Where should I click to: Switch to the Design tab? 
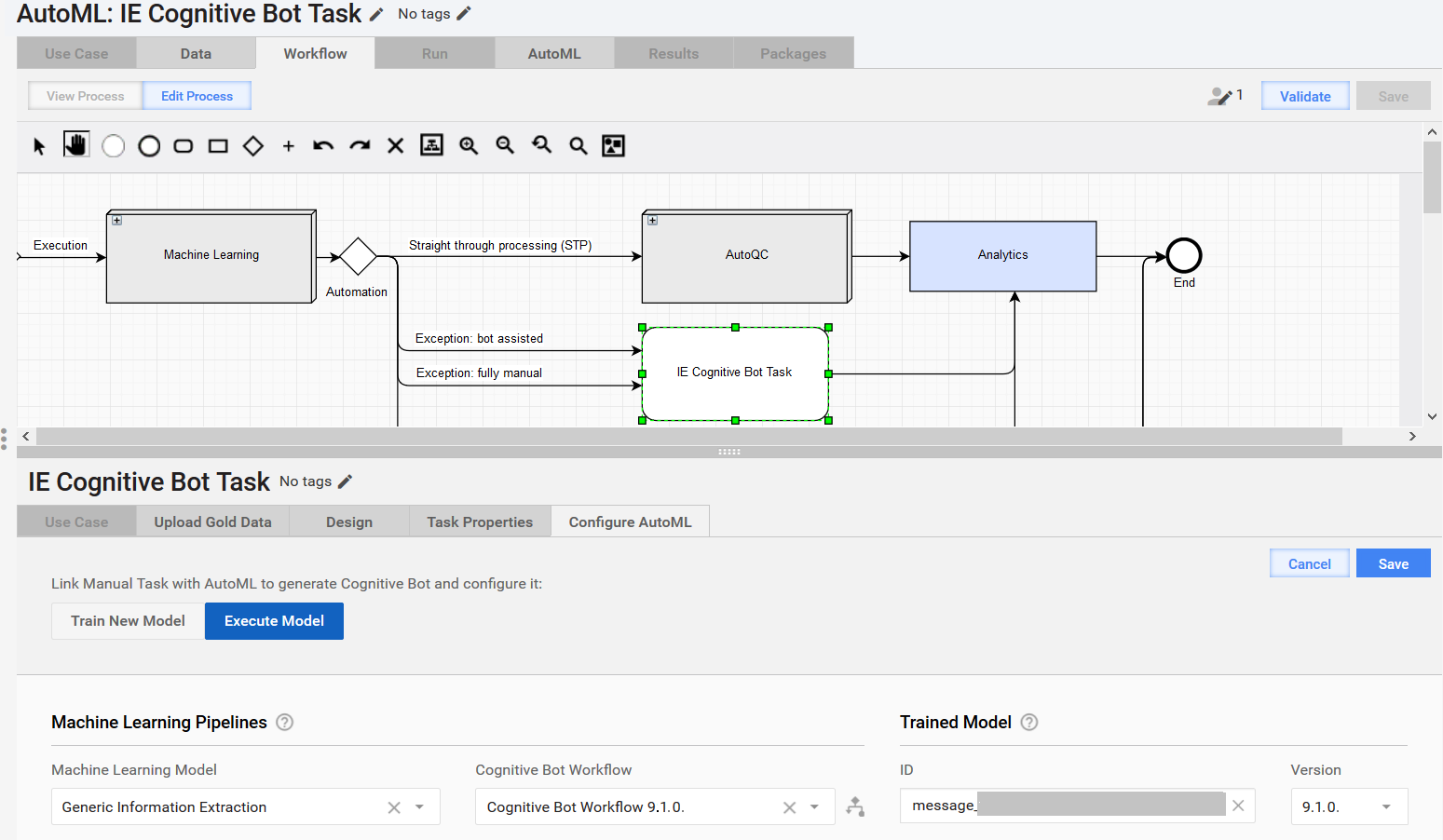point(349,522)
